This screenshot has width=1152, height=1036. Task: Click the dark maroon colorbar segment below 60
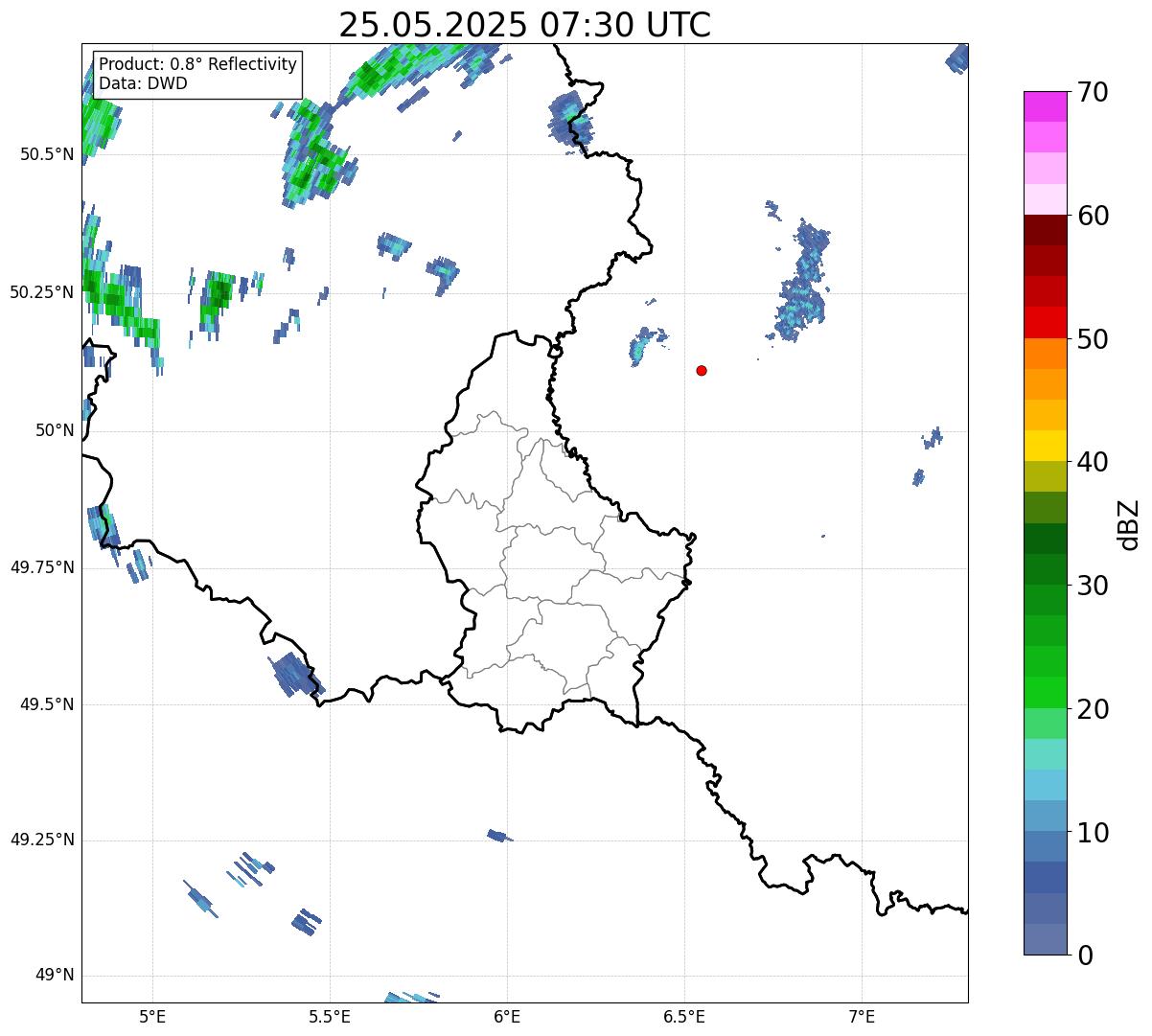point(1046,230)
